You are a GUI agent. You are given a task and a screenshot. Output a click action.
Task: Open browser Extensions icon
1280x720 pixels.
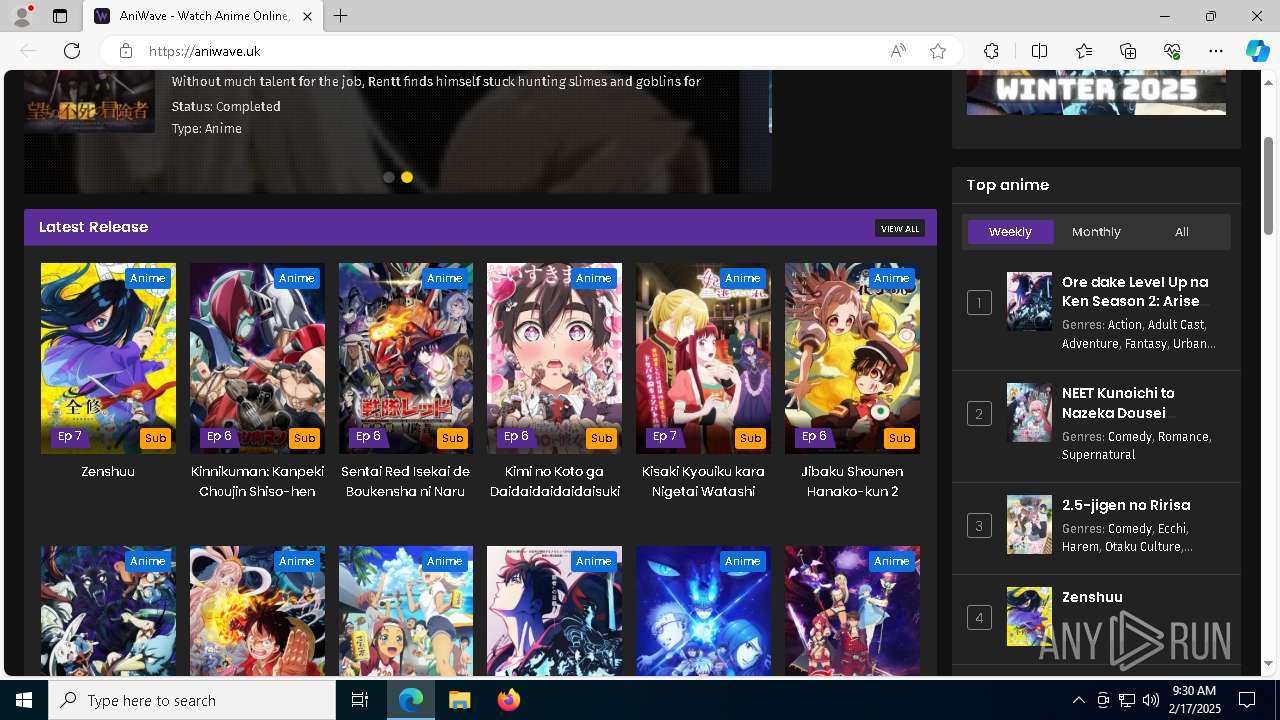991,51
